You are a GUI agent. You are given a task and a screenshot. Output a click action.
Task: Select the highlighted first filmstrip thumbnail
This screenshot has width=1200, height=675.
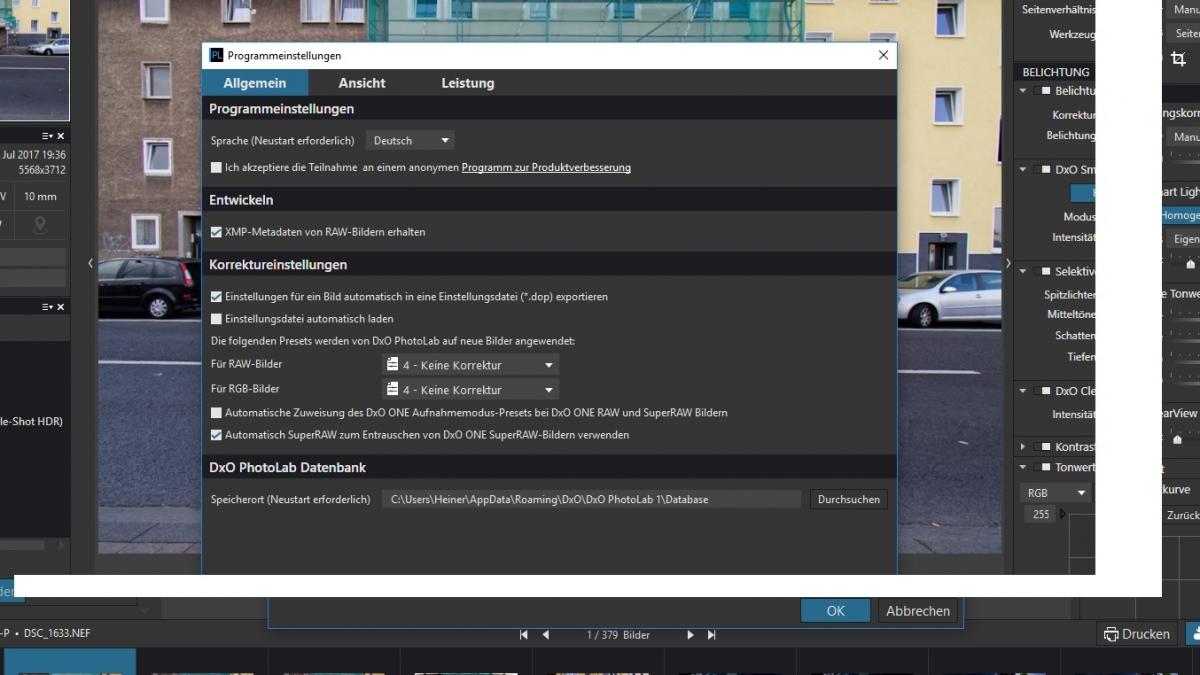tap(69, 661)
